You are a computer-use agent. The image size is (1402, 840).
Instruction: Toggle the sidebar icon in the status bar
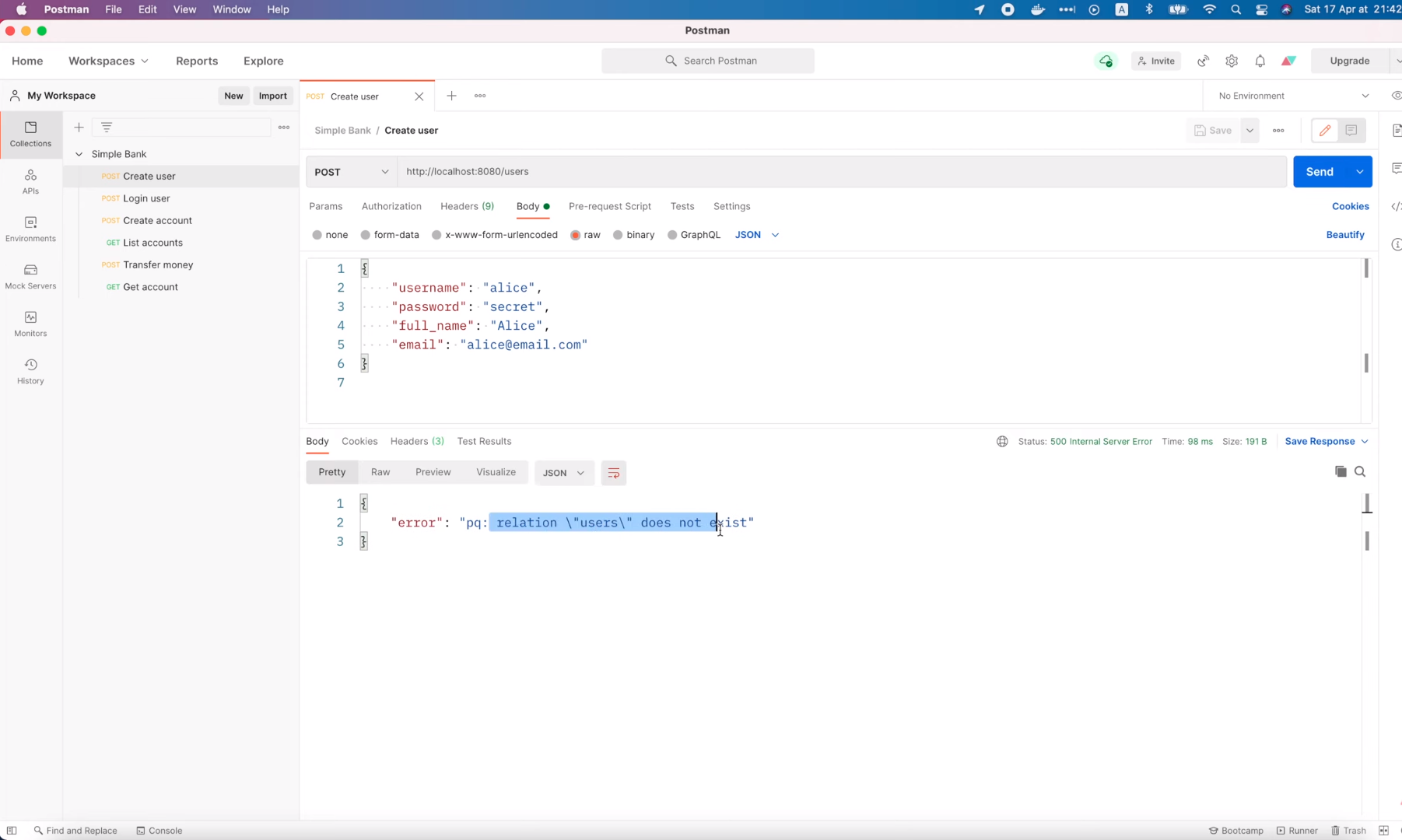[x=12, y=831]
